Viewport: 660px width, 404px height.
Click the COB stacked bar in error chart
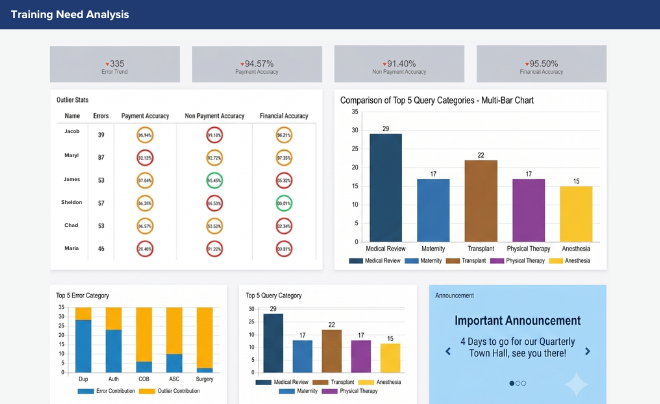tap(144, 340)
